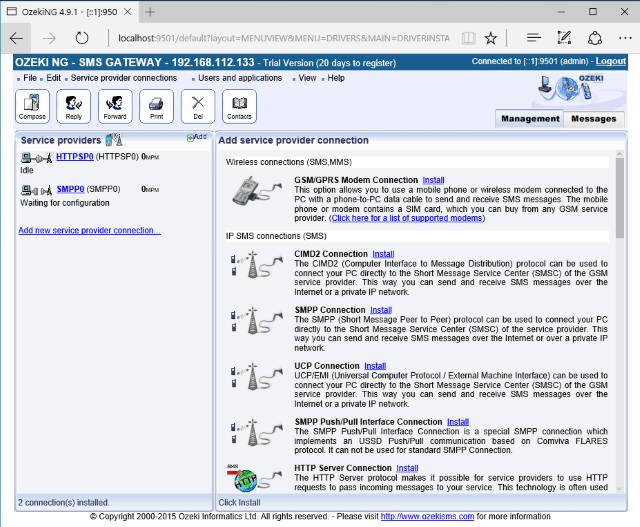Click the CIMD2 Connection tower icon
Image resolution: width=640 pixels, height=527 pixels.
(257, 265)
